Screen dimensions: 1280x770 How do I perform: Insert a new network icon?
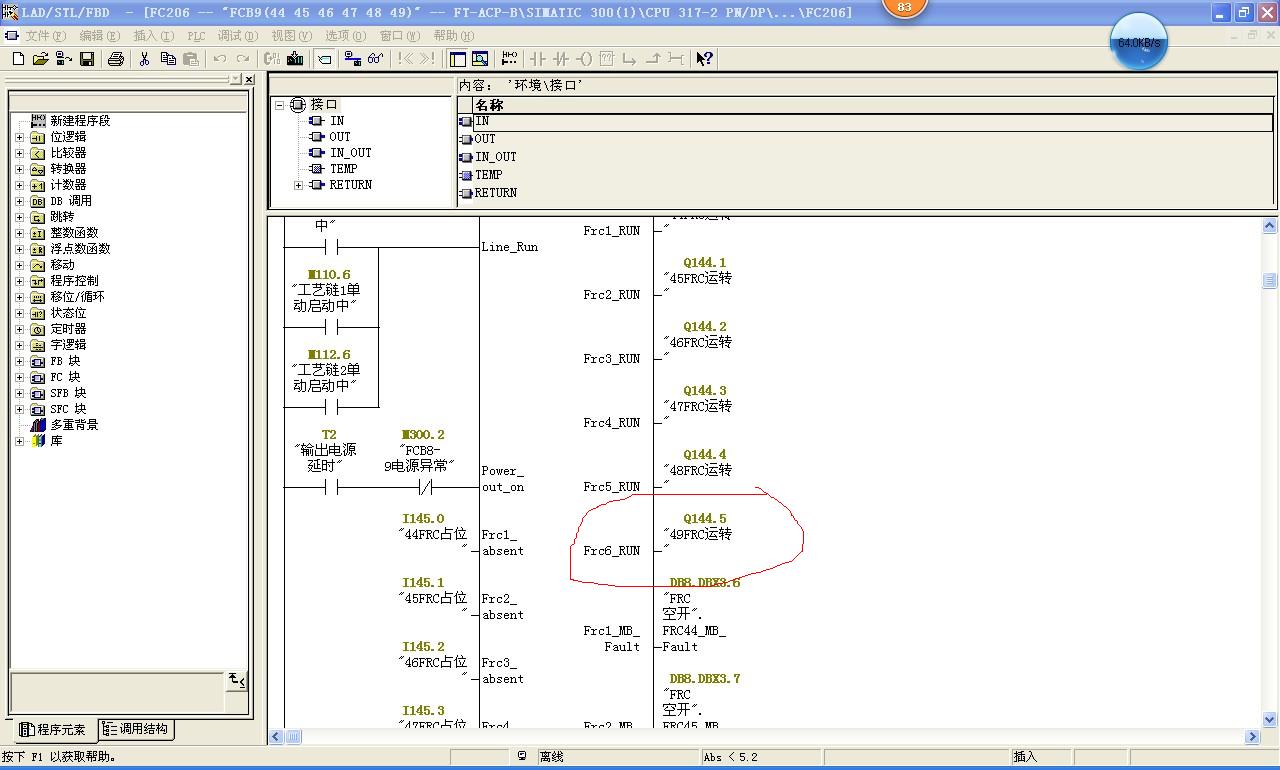coord(509,59)
